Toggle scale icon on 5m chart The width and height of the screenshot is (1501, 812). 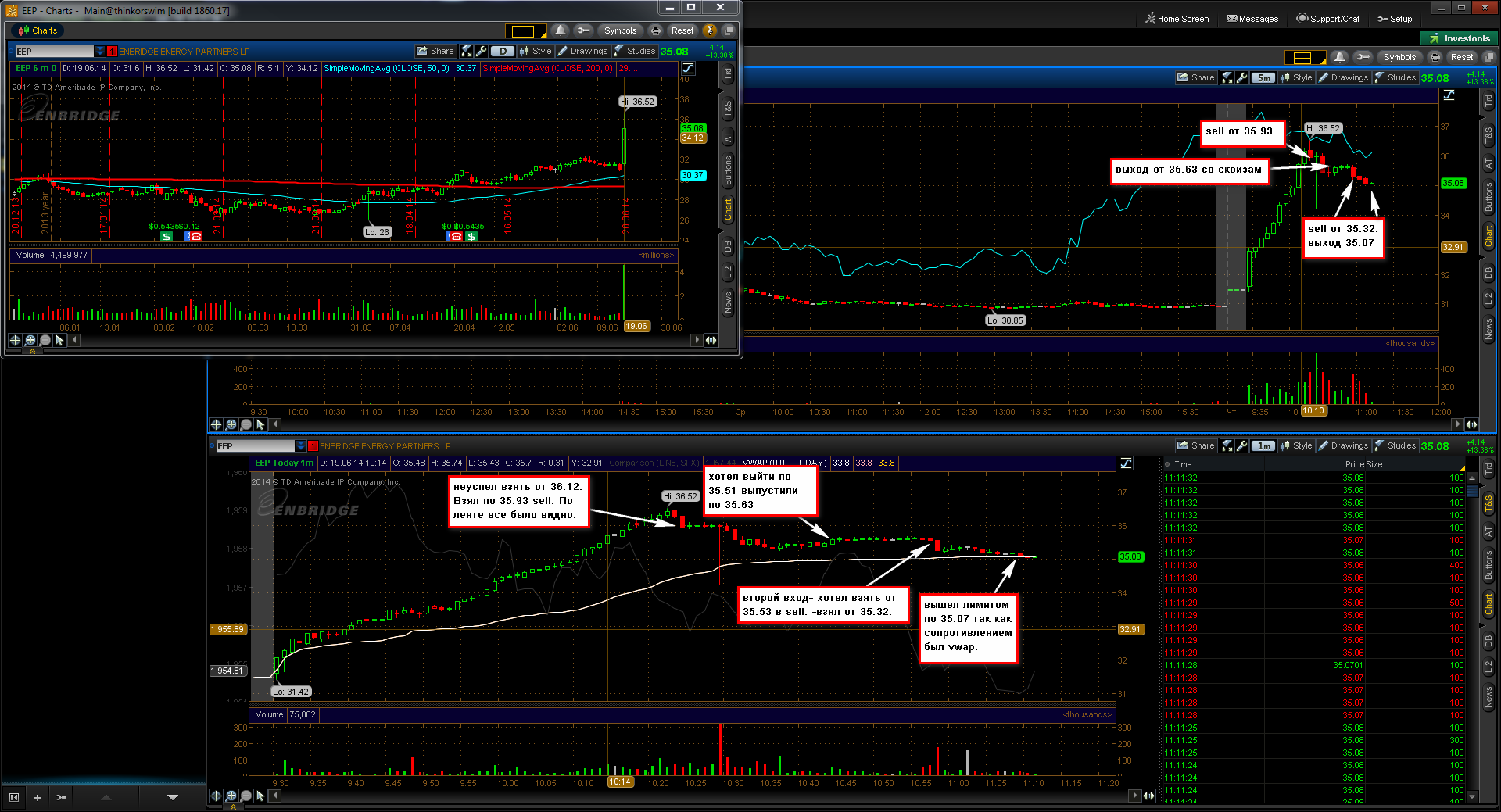pyautogui.click(x=1449, y=95)
